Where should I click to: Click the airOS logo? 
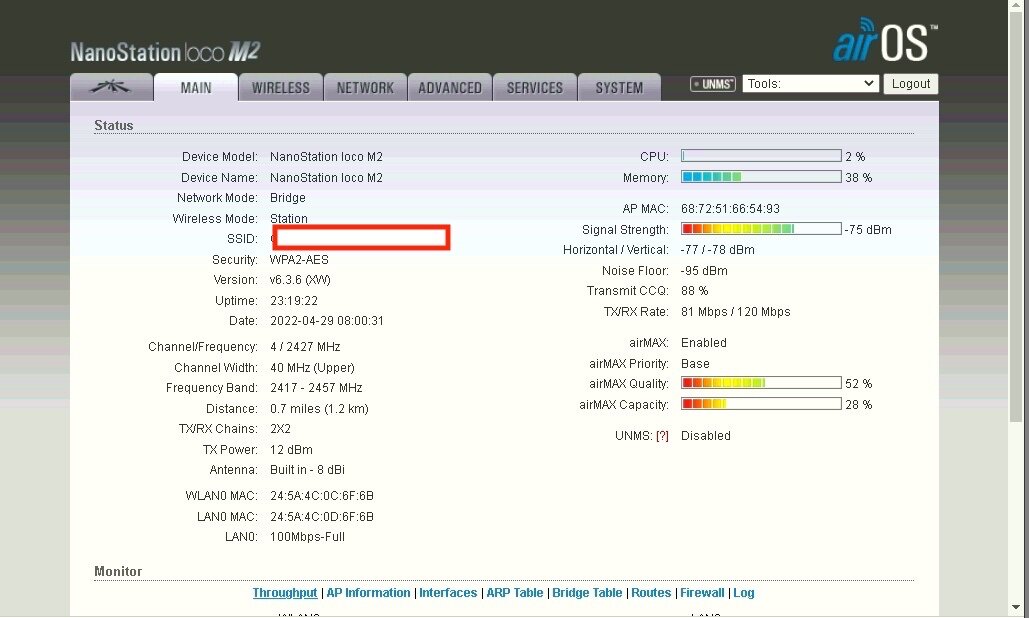point(885,40)
